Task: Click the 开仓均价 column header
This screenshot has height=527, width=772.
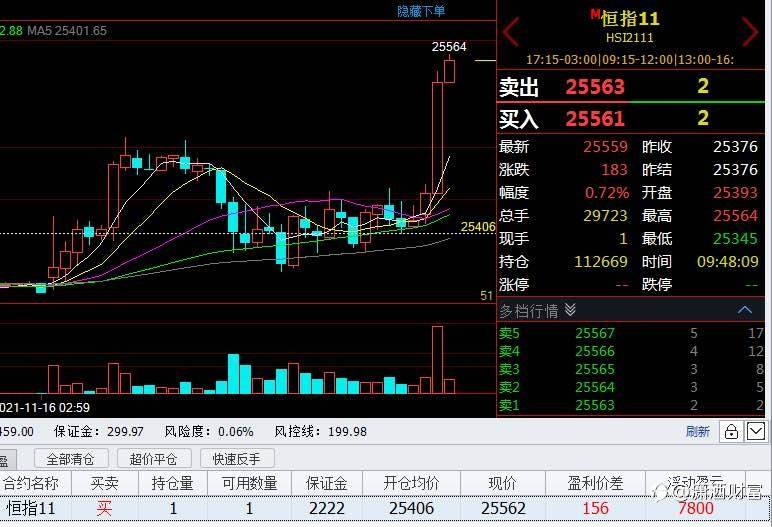Action: [x=411, y=483]
